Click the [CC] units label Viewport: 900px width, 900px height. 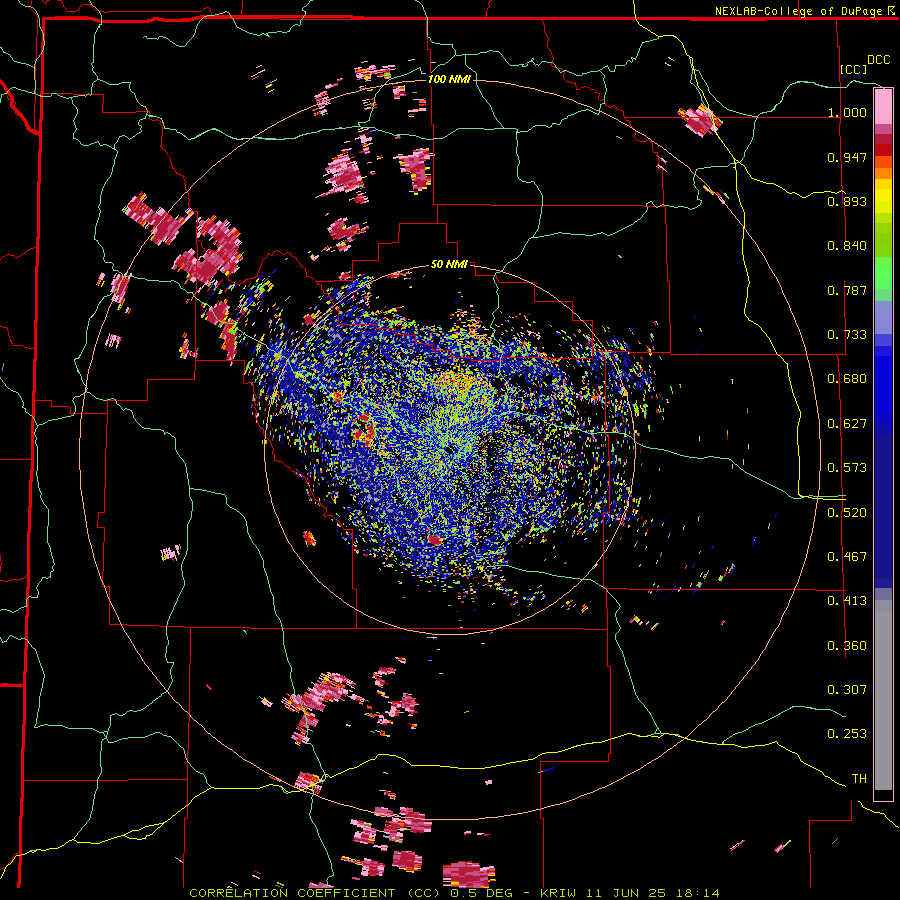[x=854, y=69]
